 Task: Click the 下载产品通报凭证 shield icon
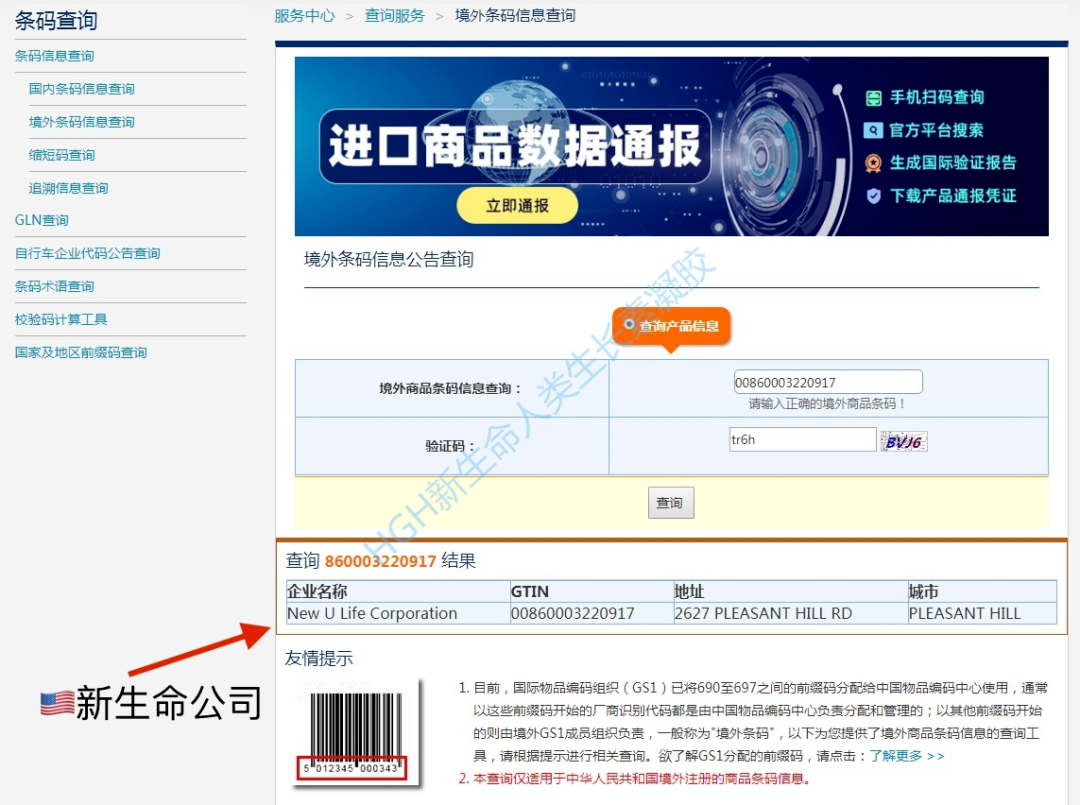(x=873, y=196)
